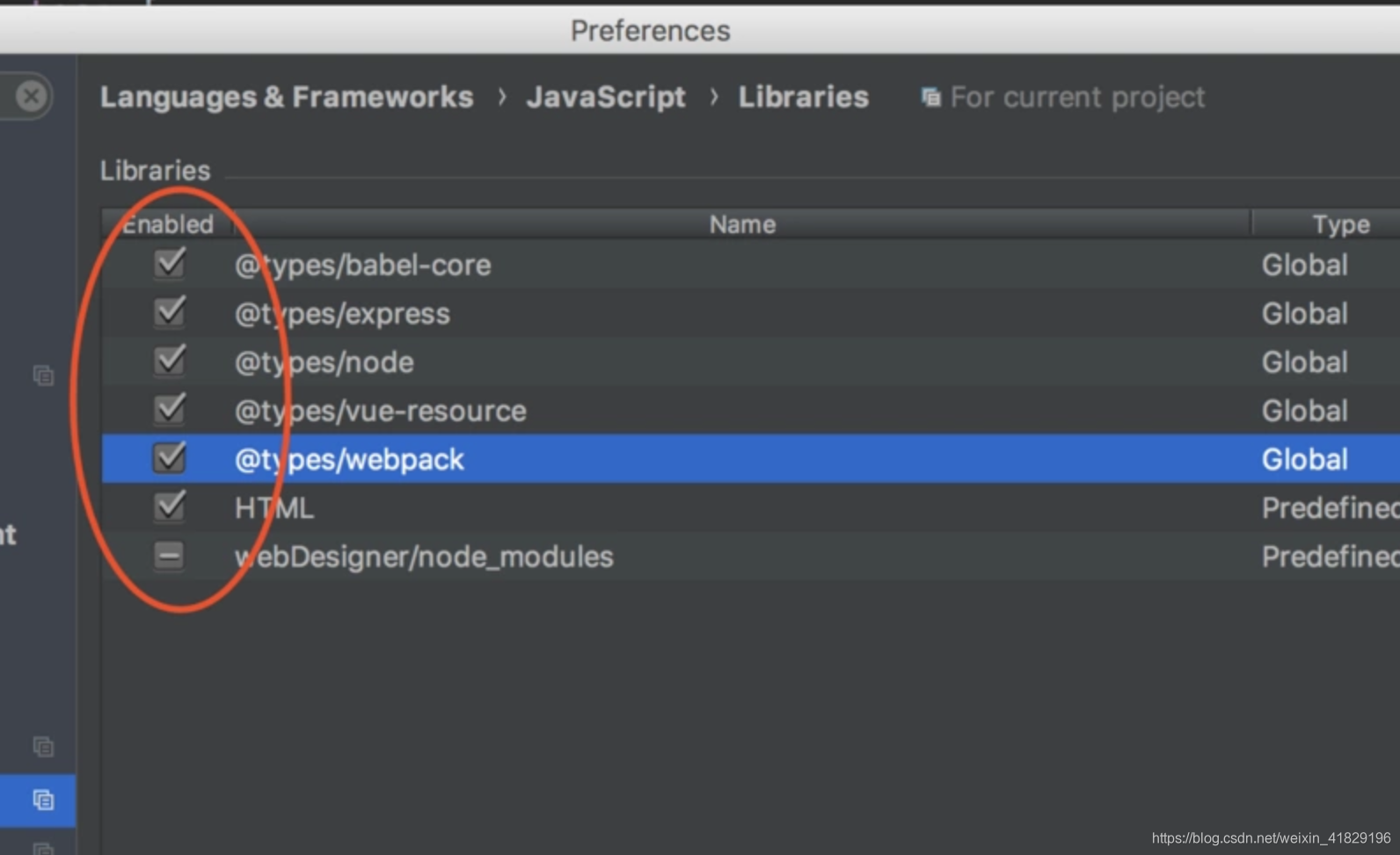Click the highlighted project-scope icon in sidebar

pos(43,800)
